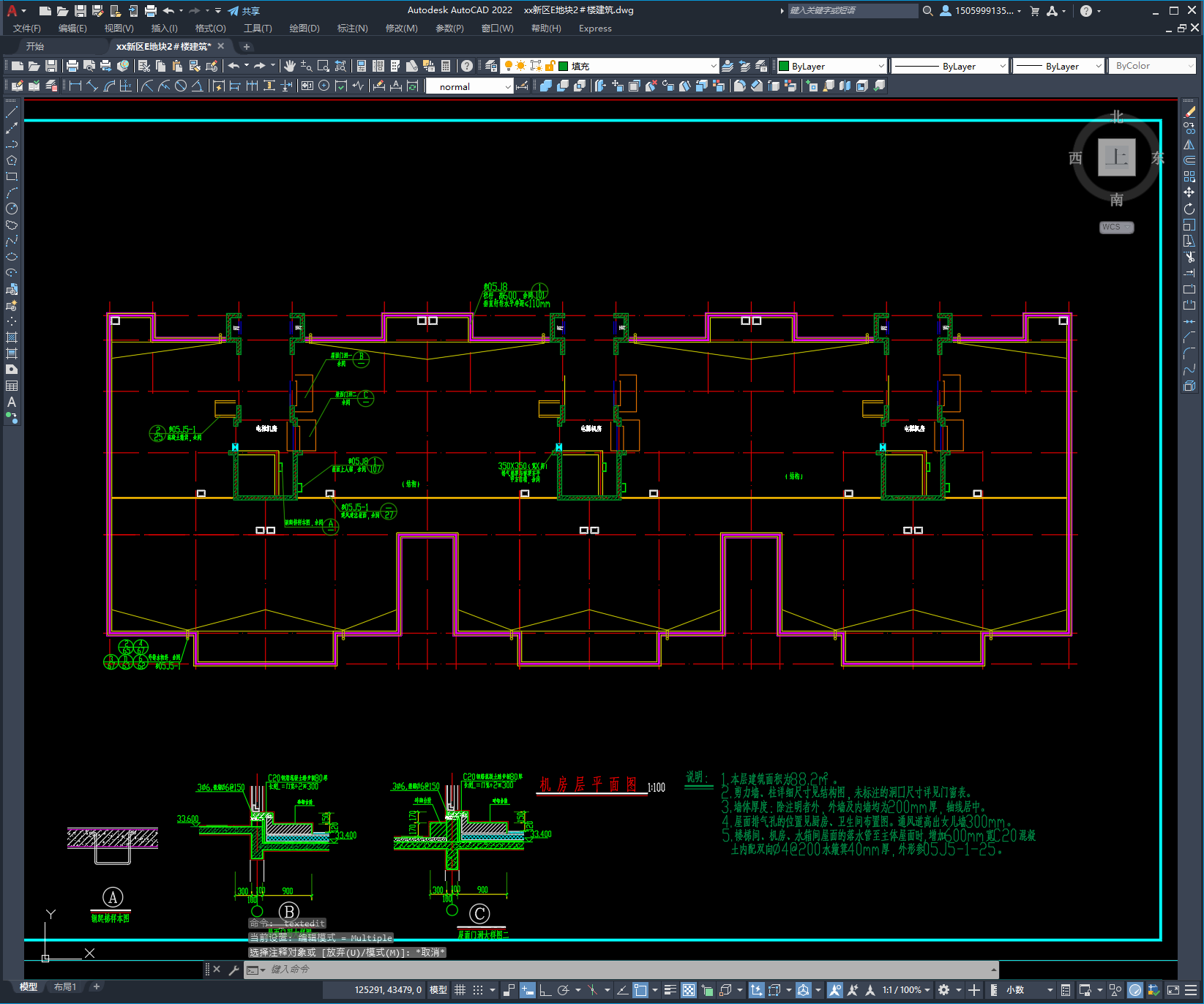Open the Layer Properties manager icon
Image resolution: width=1204 pixels, height=1004 pixels.
click(x=491, y=66)
